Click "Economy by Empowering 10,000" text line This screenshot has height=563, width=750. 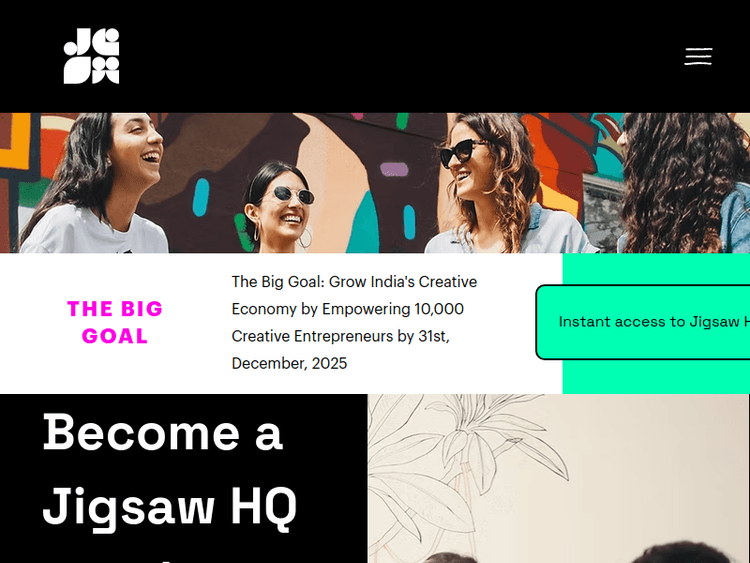[348, 309]
